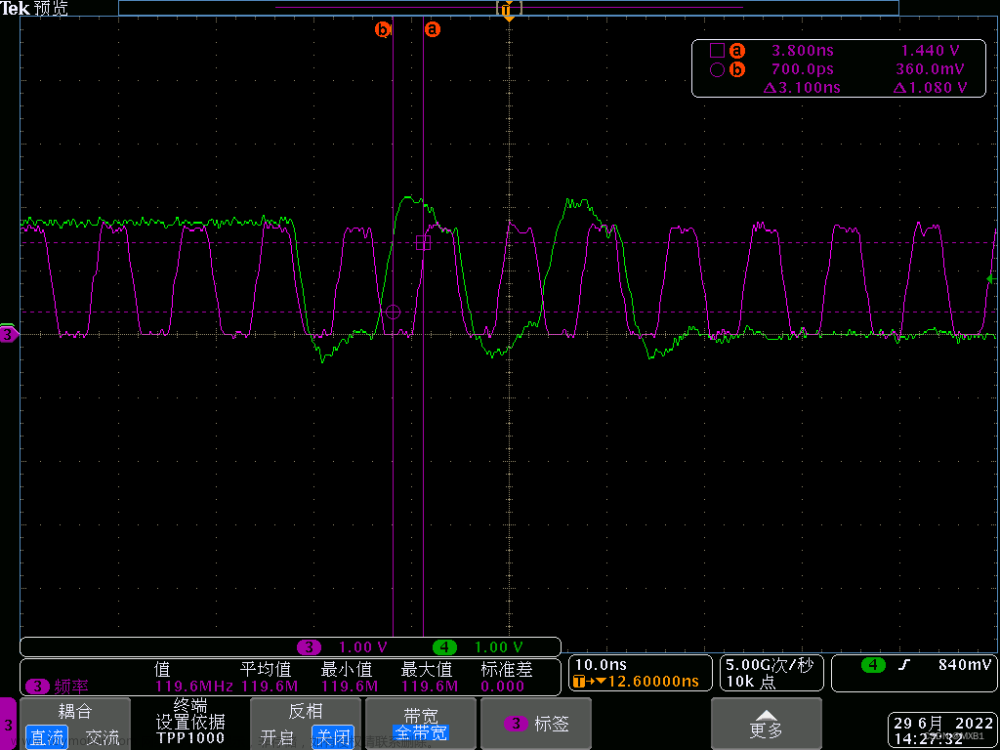The height and width of the screenshot is (750, 1000).
Task: Click the Δ1.080 V delta voltage readout
Action: 930,88
